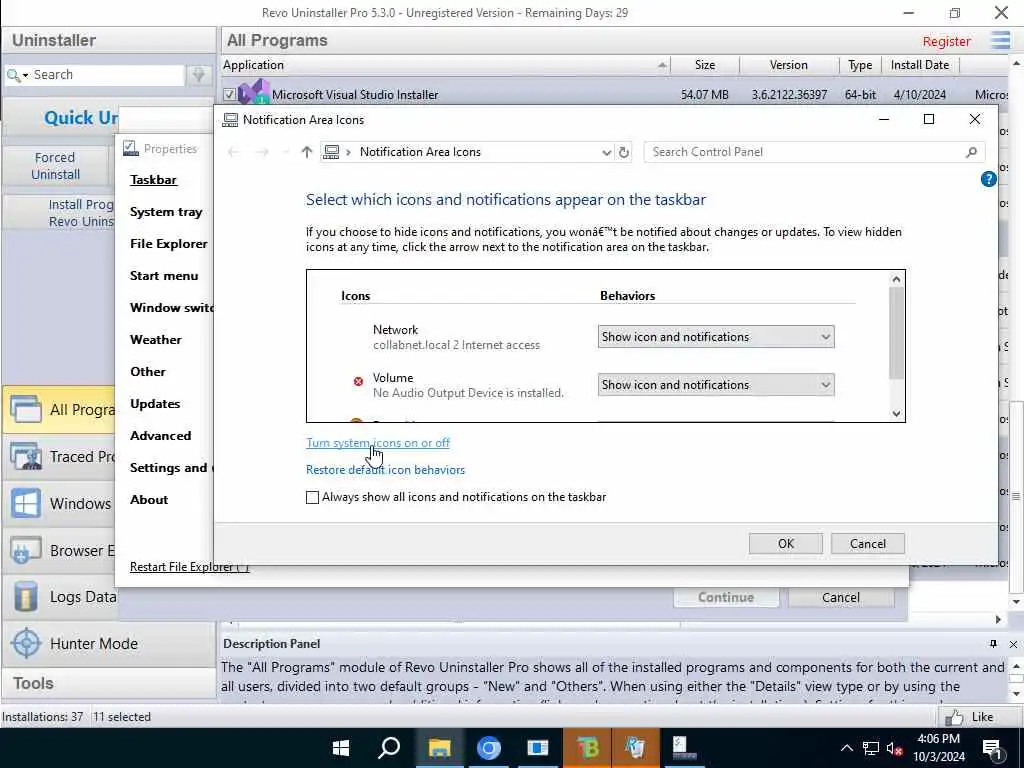Click the Search Control Panel field
Screen dimensions: 1024x768
(x=814, y=152)
